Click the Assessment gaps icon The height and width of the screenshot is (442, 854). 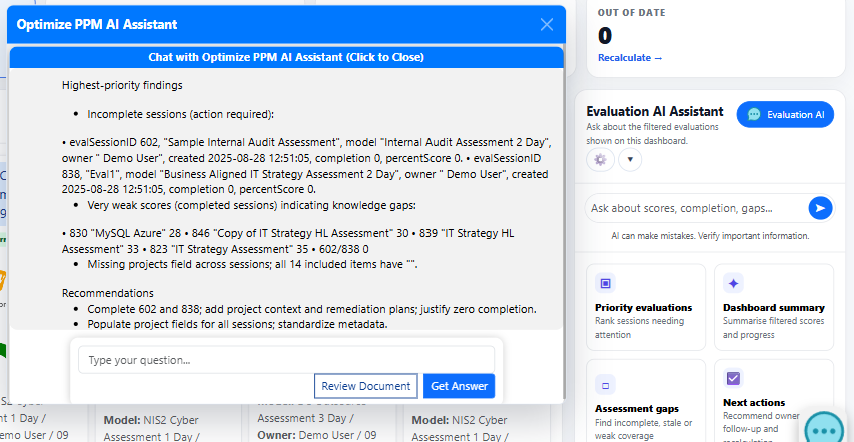(x=605, y=385)
